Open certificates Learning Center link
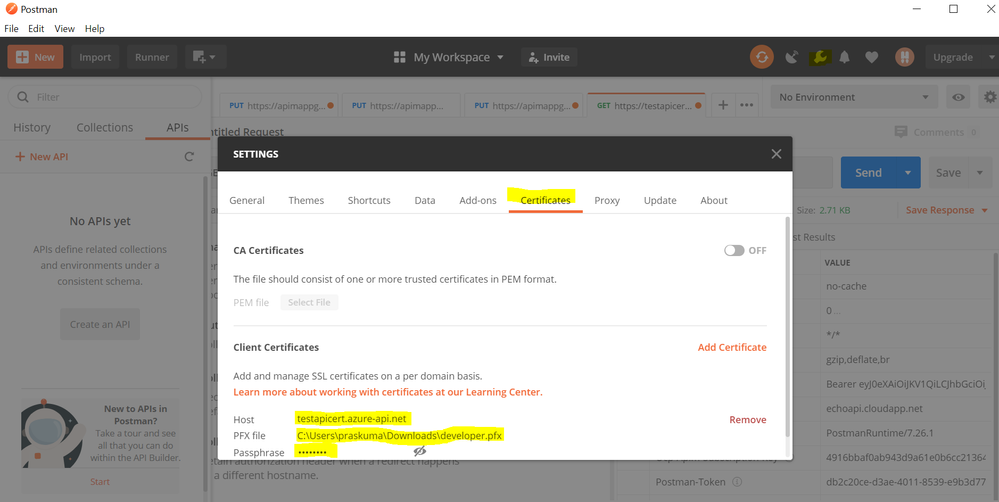 click(x=388, y=392)
